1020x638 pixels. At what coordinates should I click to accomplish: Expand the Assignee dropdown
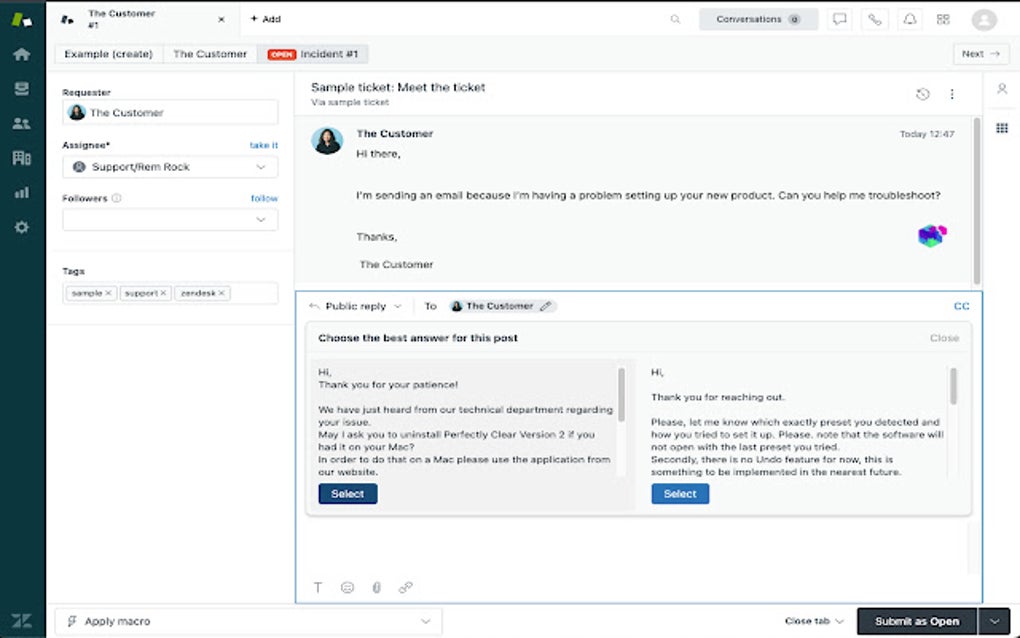(261, 167)
